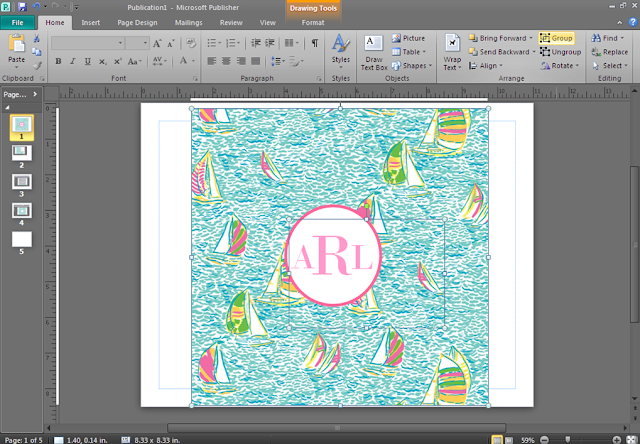Toggle Align Text Right
Viewport: 640px width, 444px height.
(x=241, y=61)
